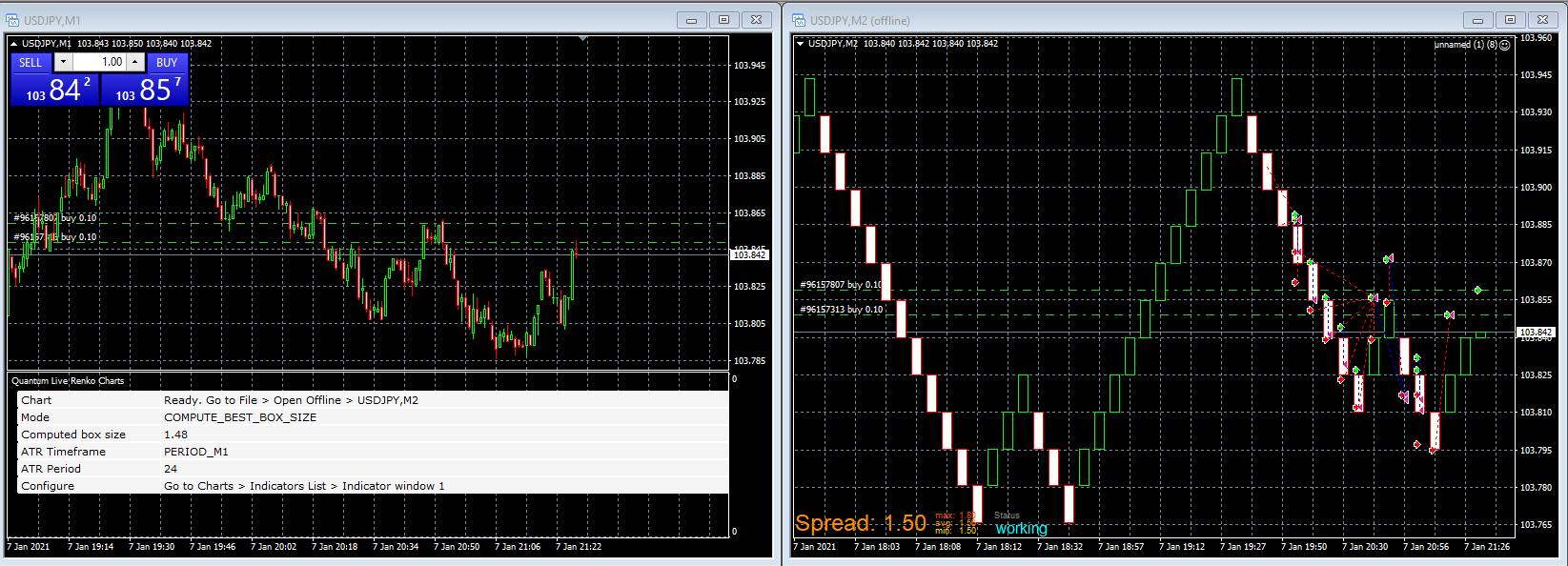
Task: Click 103.960 on the M2 price scale
Action: tap(1536, 38)
